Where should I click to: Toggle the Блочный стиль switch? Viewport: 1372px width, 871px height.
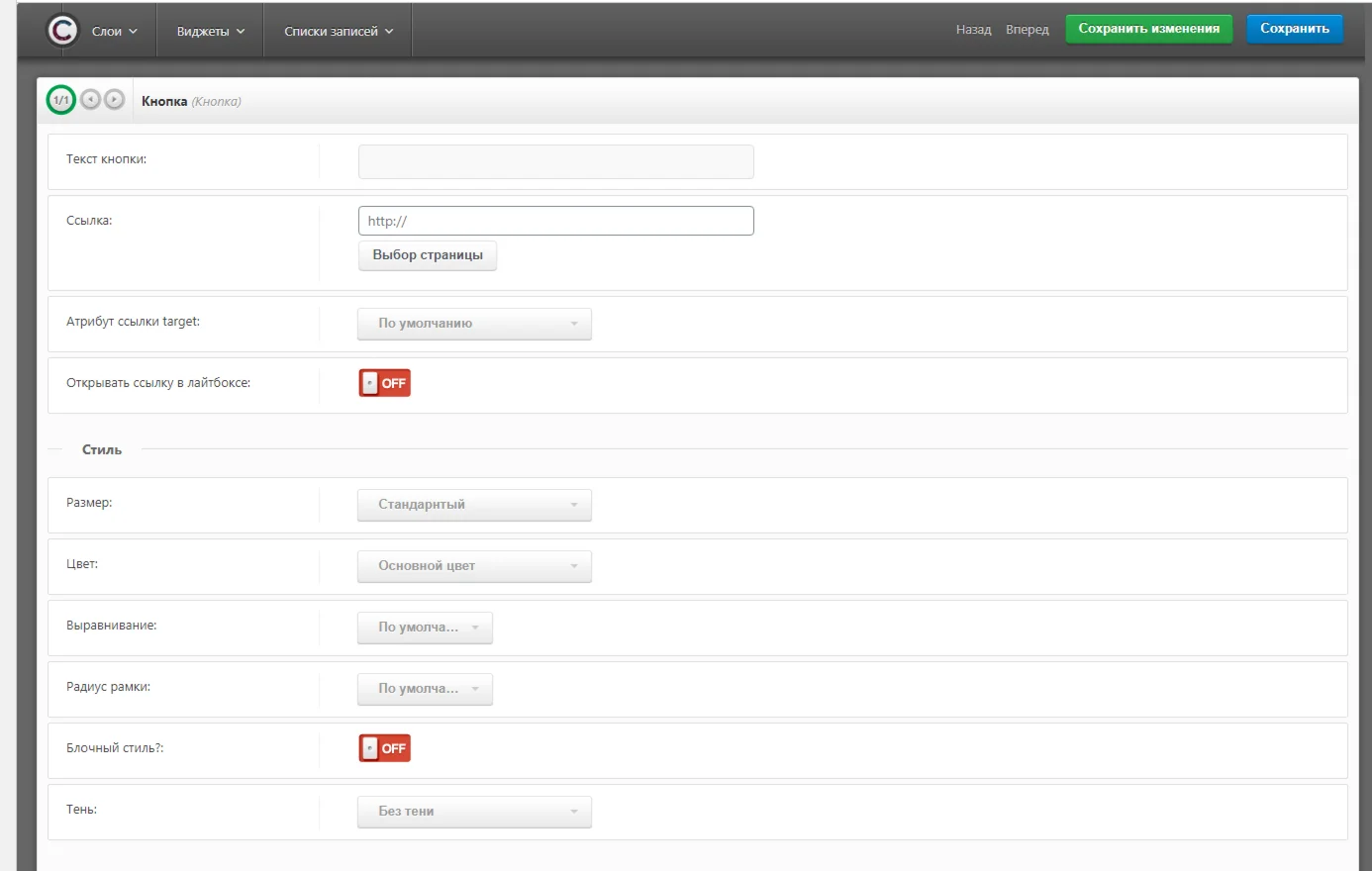pyautogui.click(x=385, y=748)
